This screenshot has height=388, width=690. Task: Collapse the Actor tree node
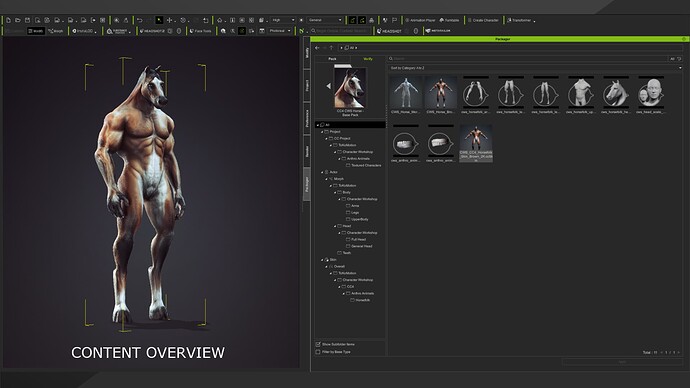(322, 172)
